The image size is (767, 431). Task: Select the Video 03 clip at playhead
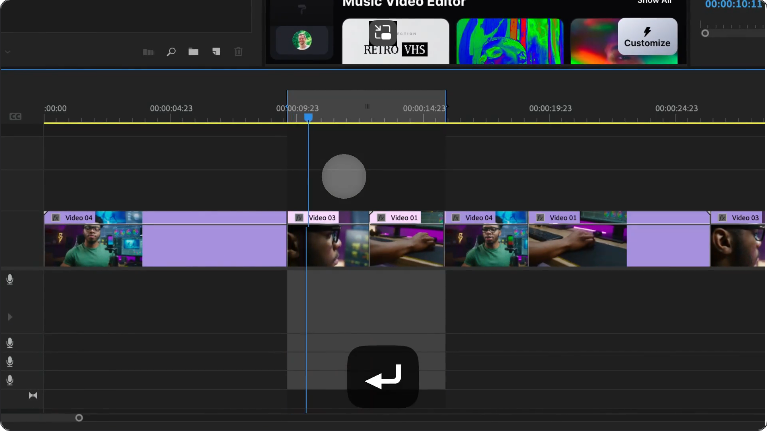coord(326,240)
